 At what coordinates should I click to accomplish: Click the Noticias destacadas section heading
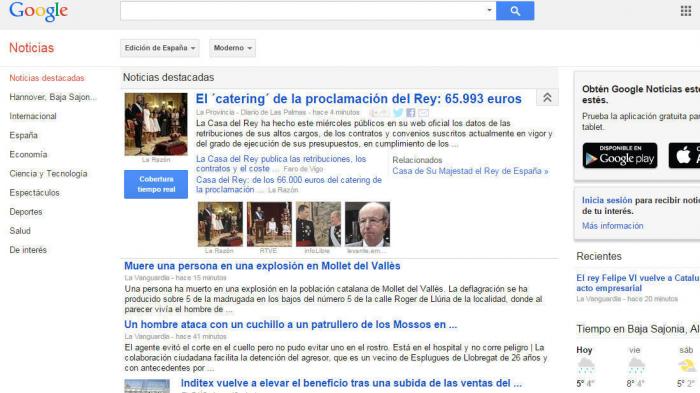[x=168, y=77]
